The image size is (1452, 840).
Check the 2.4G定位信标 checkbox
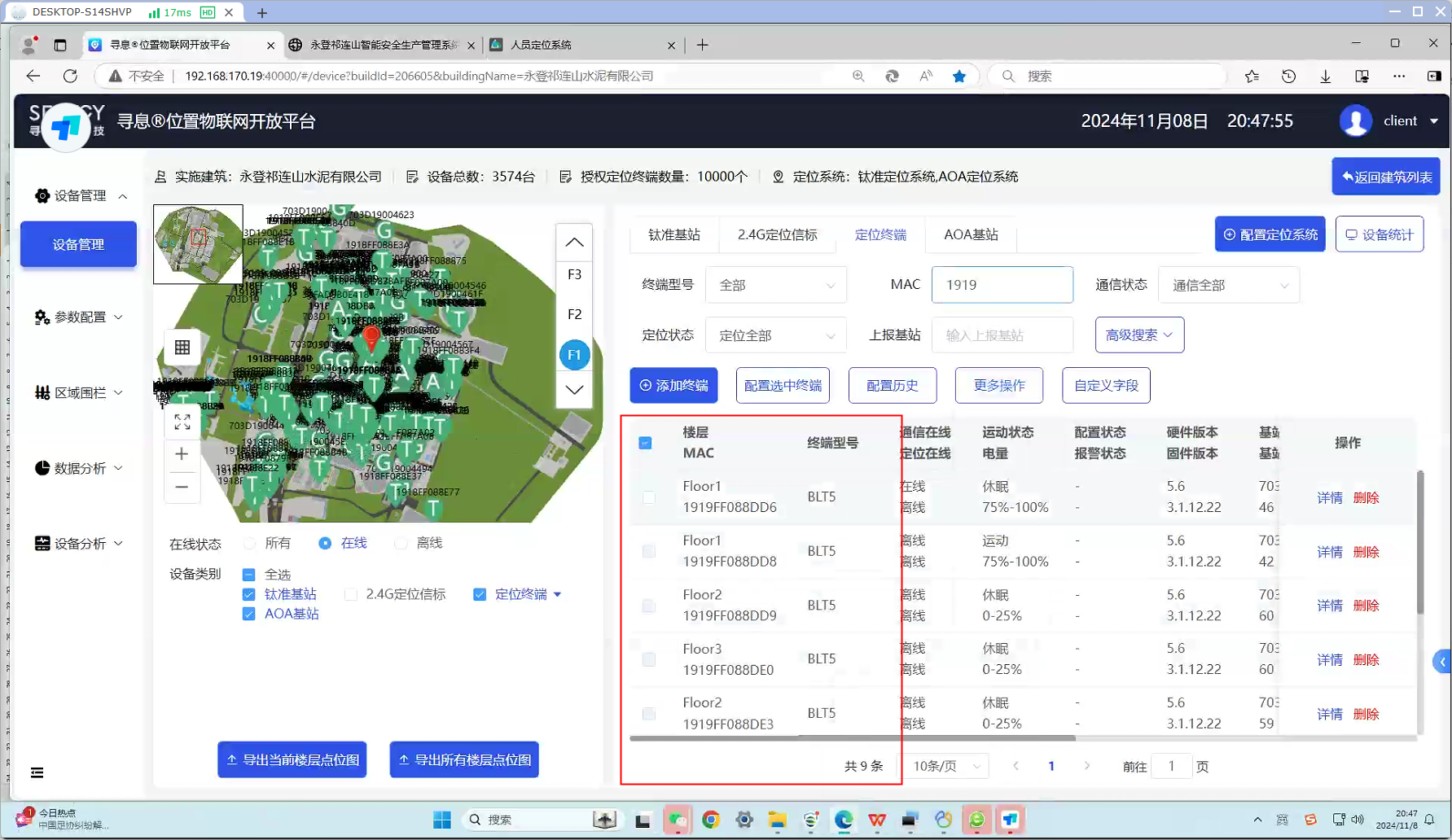[351, 594]
